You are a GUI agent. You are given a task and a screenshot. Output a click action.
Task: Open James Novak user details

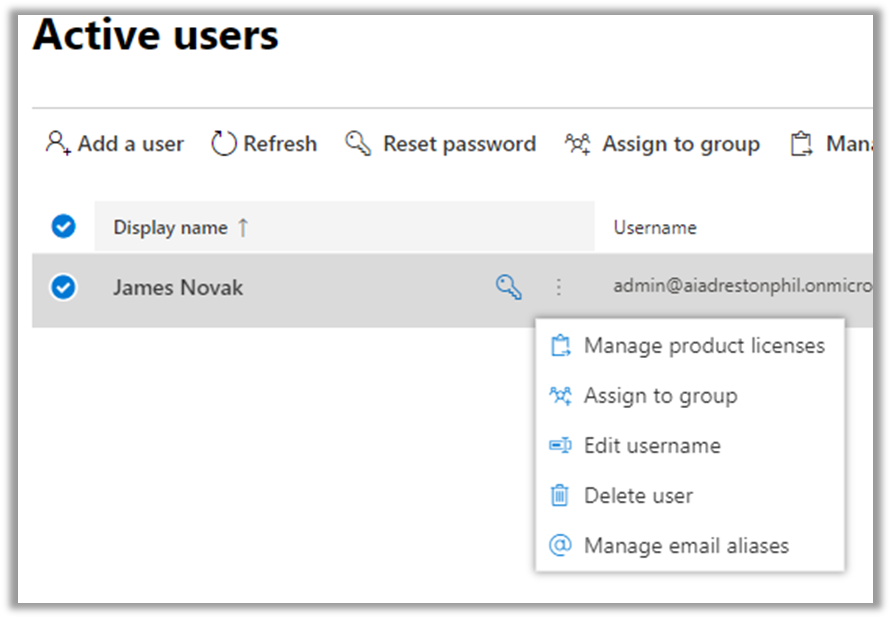(178, 288)
